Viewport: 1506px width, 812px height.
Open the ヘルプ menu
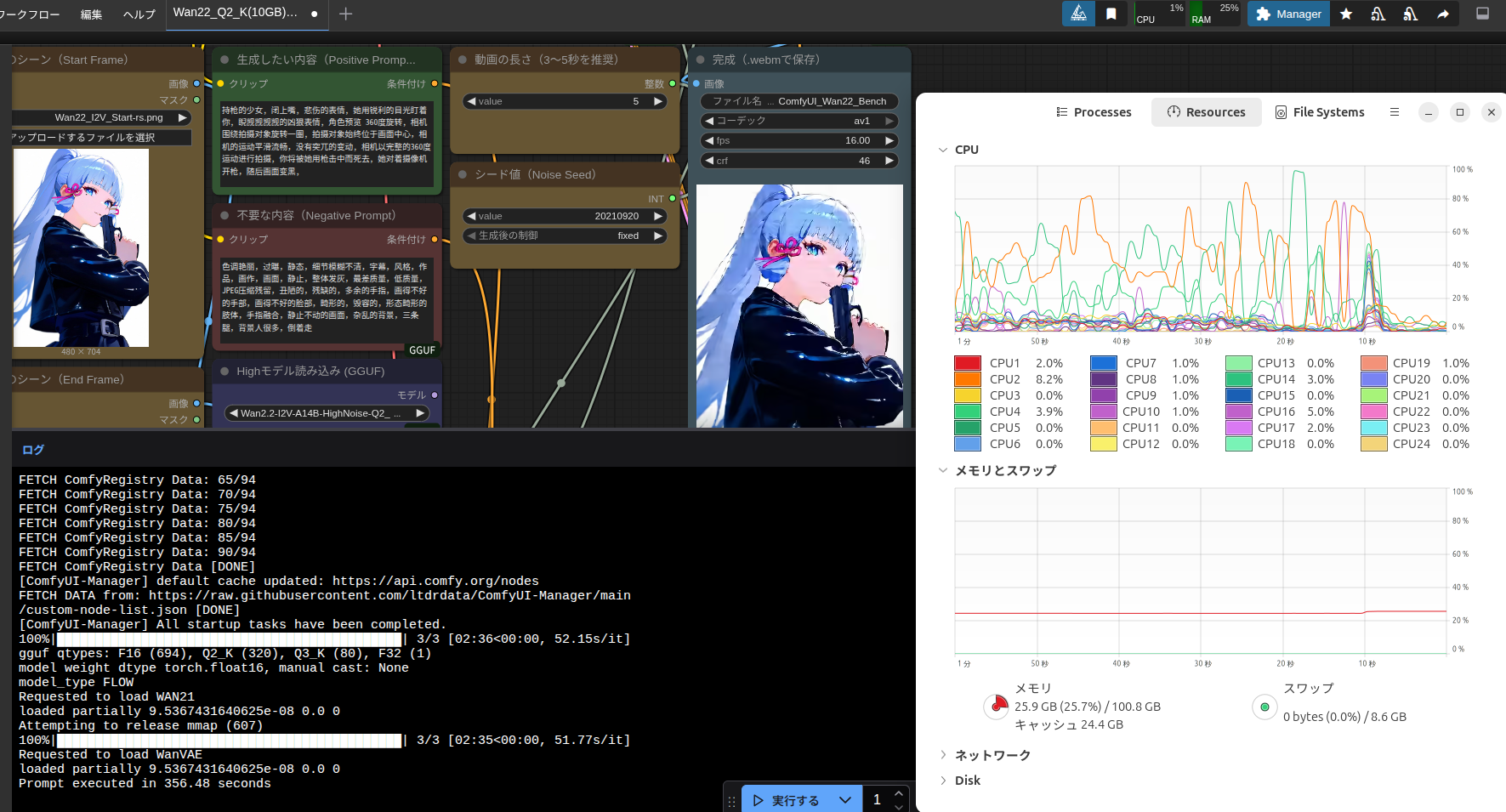click(x=139, y=14)
